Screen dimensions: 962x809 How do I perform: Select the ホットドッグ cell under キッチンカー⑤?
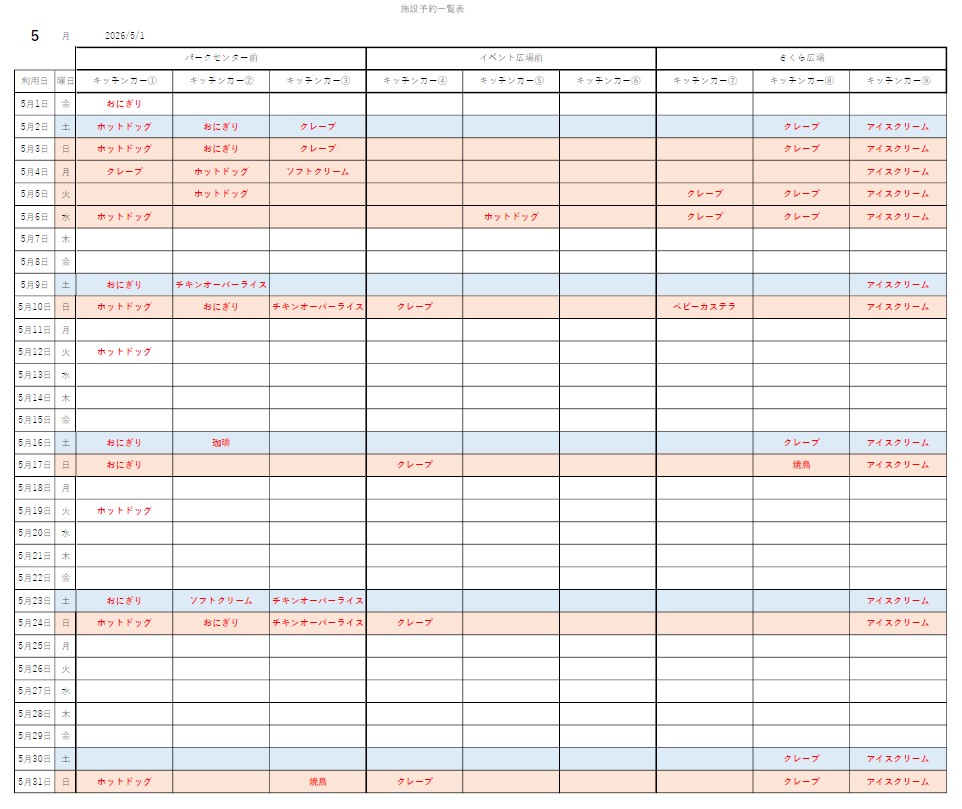511,217
